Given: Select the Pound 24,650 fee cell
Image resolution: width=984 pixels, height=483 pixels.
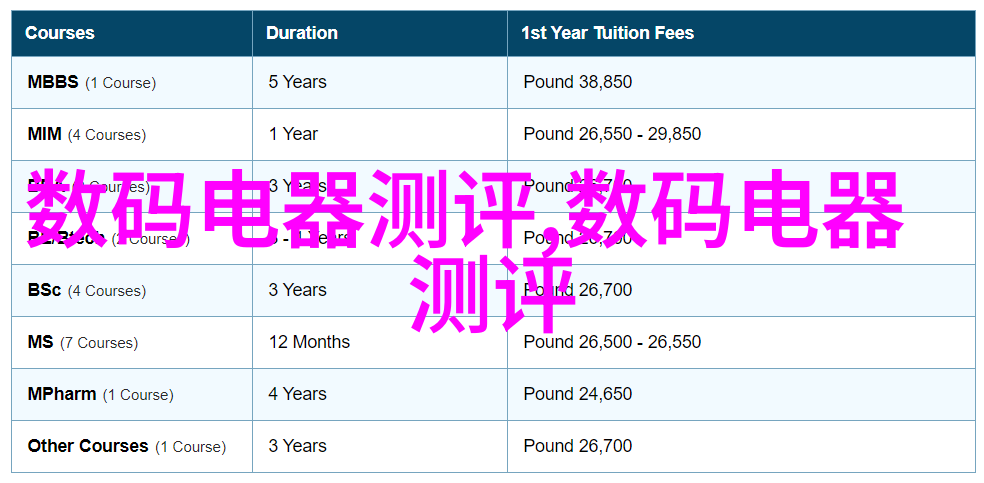Looking at the screenshot, I should [577, 394].
